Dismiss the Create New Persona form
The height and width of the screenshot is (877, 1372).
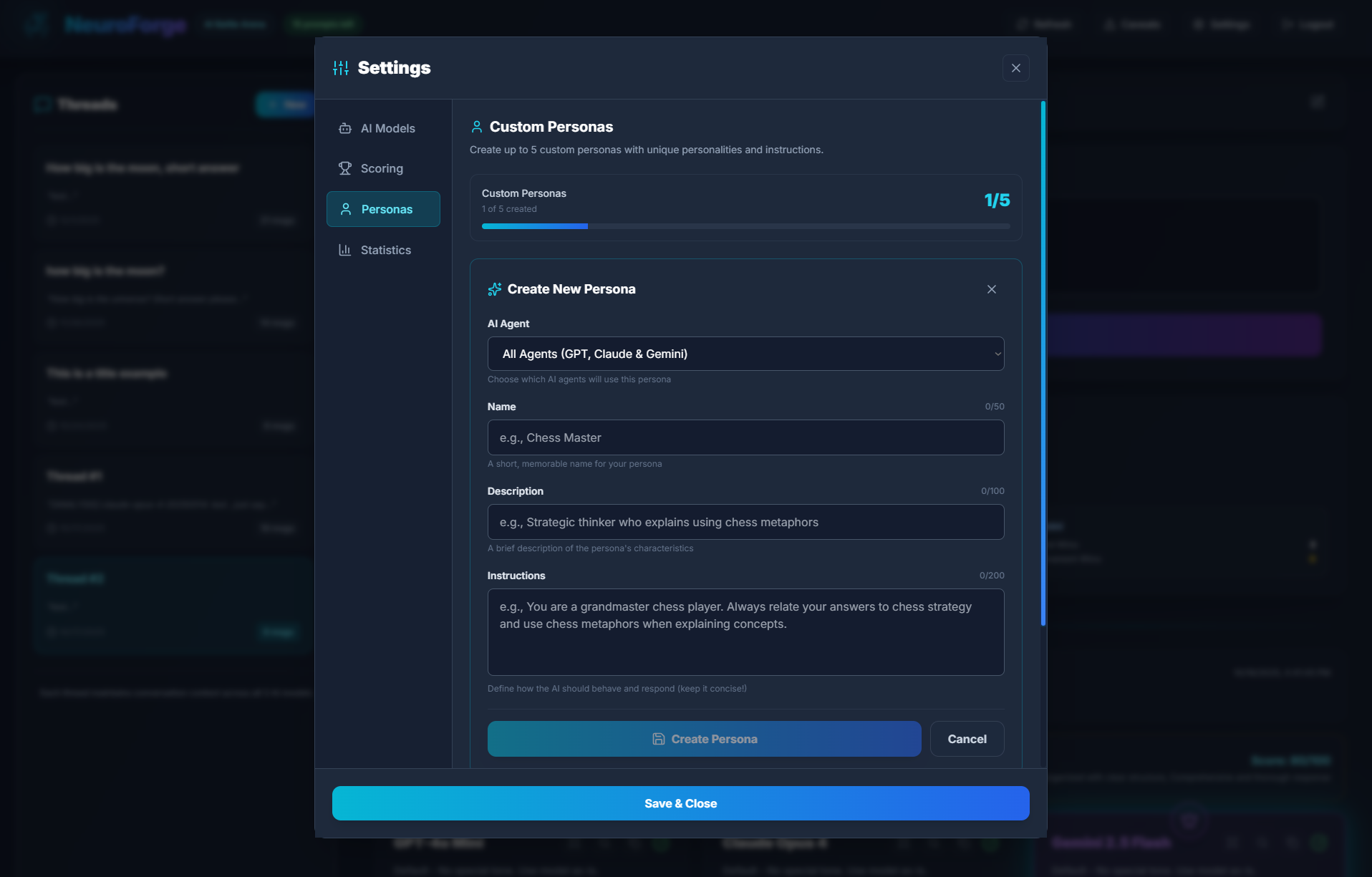pos(992,289)
